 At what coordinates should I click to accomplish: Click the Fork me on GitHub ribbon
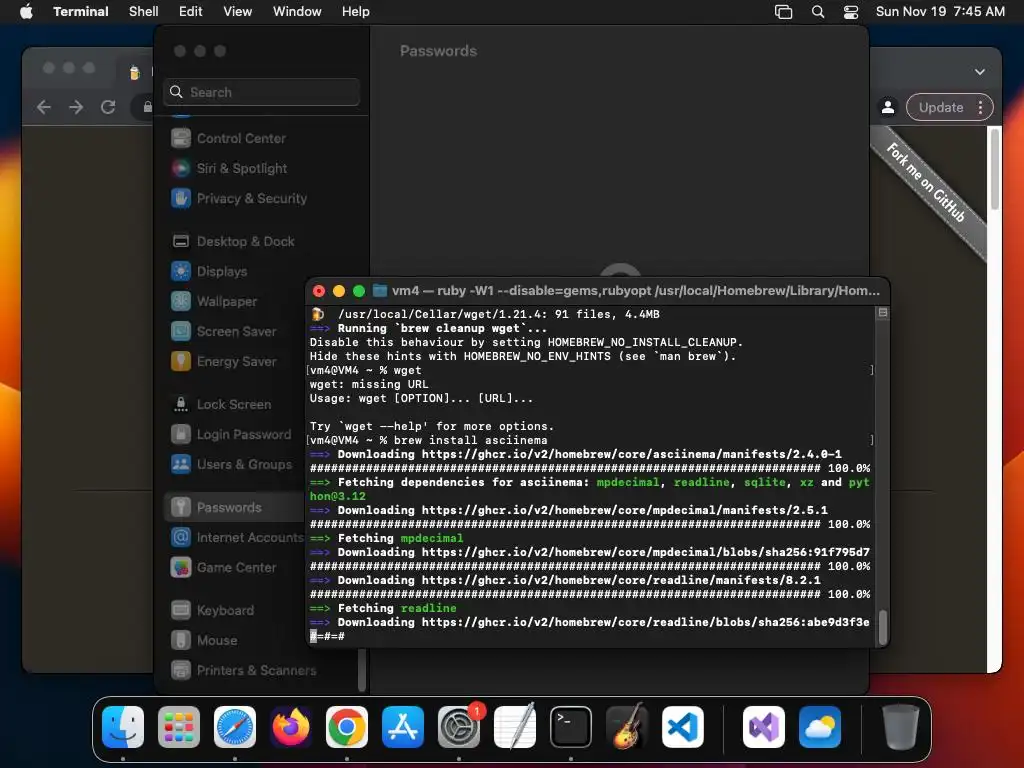pos(926,182)
